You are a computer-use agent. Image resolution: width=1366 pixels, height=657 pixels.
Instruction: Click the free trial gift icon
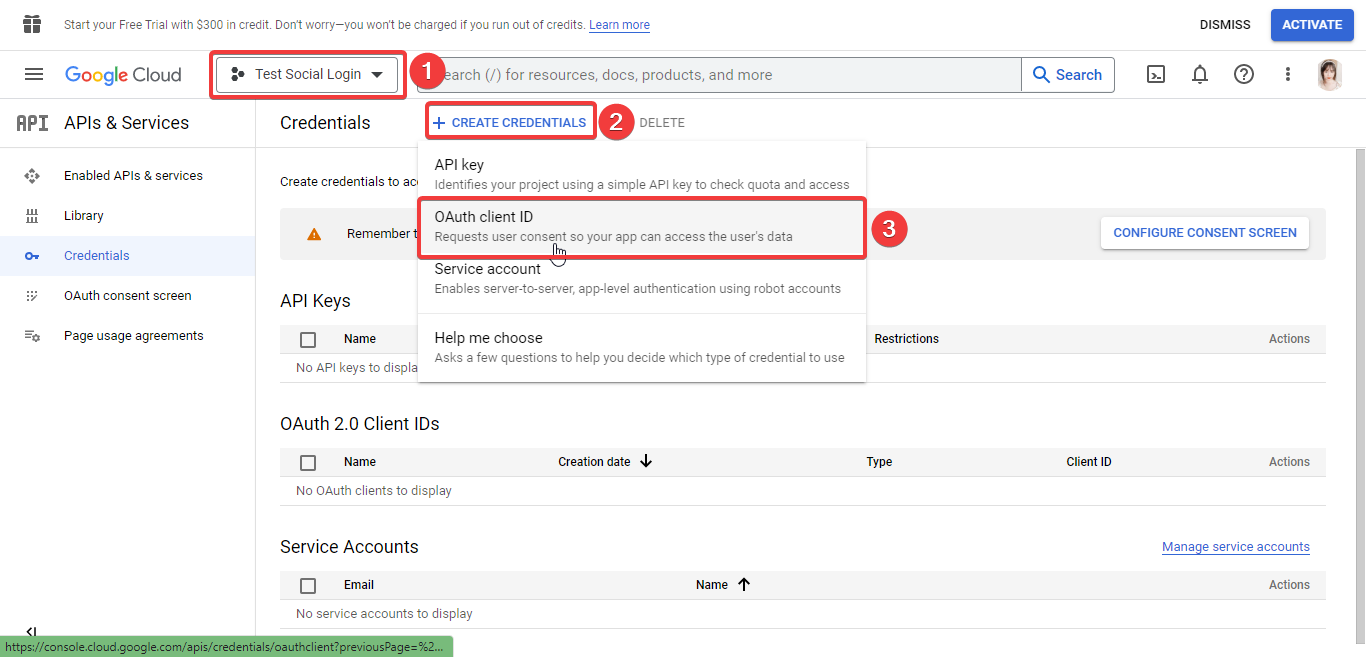pyautogui.click(x=32, y=24)
